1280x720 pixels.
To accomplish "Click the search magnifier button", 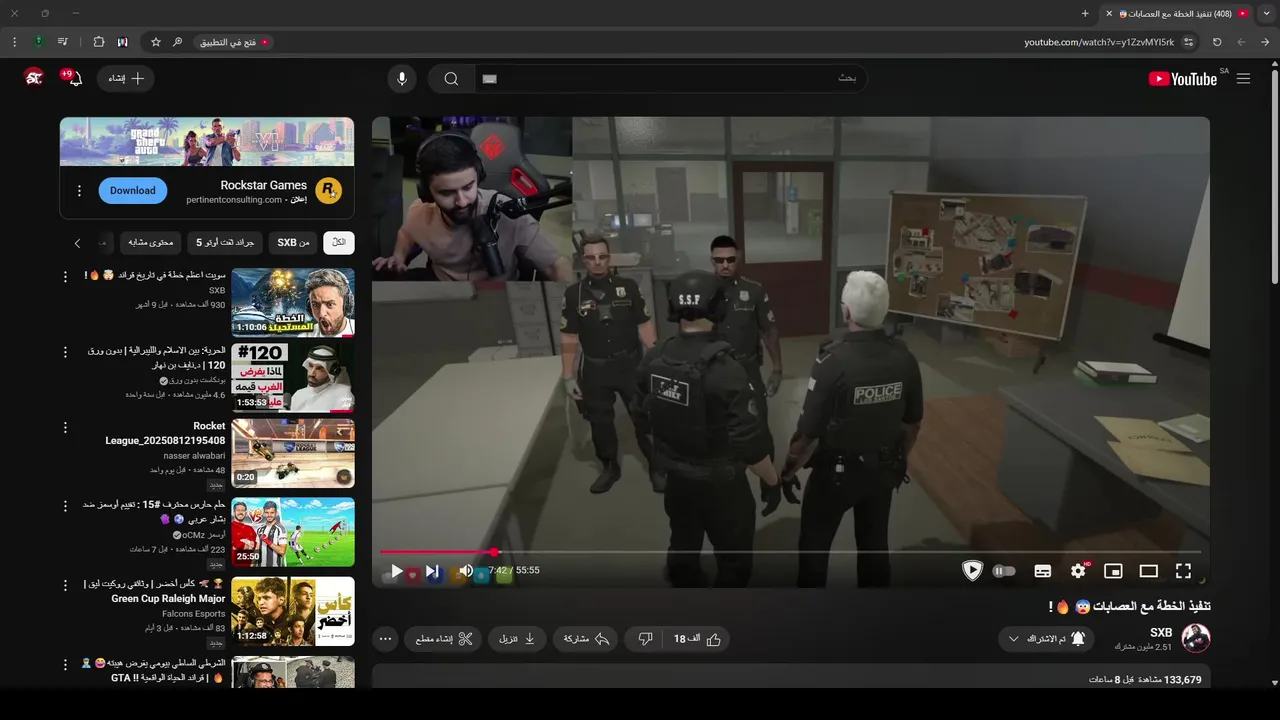I will pyautogui.click(x=451, y=79).
